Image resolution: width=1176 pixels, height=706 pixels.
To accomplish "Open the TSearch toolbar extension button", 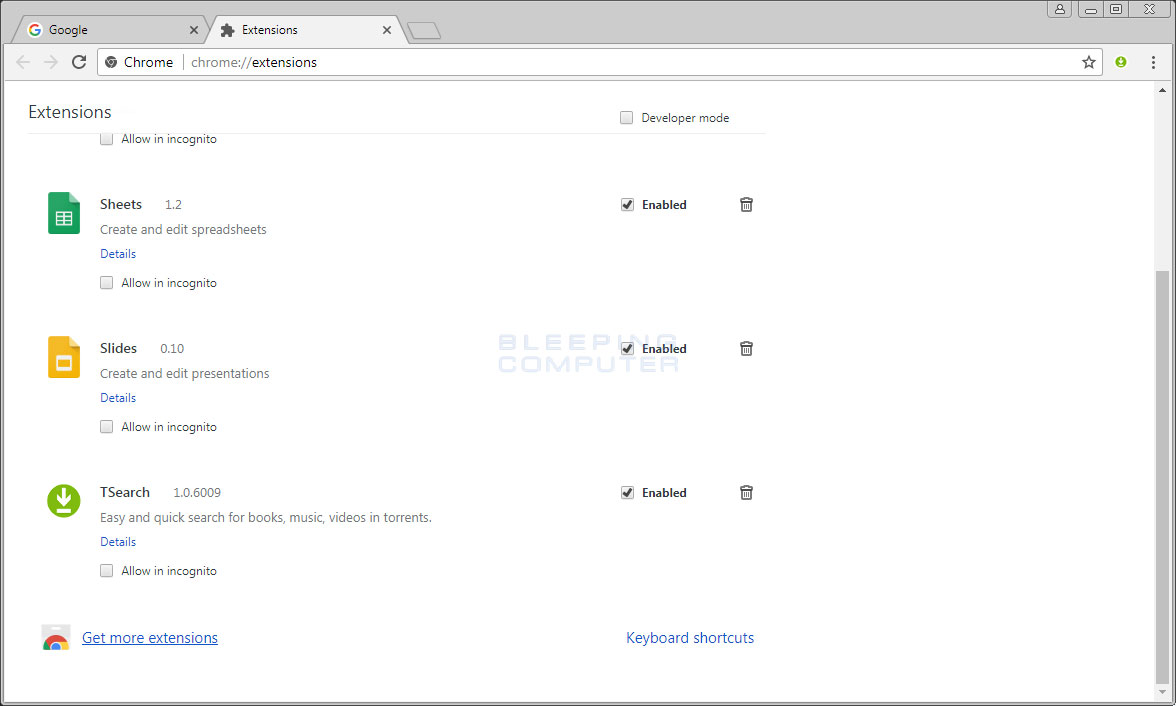I will 1120,62.
